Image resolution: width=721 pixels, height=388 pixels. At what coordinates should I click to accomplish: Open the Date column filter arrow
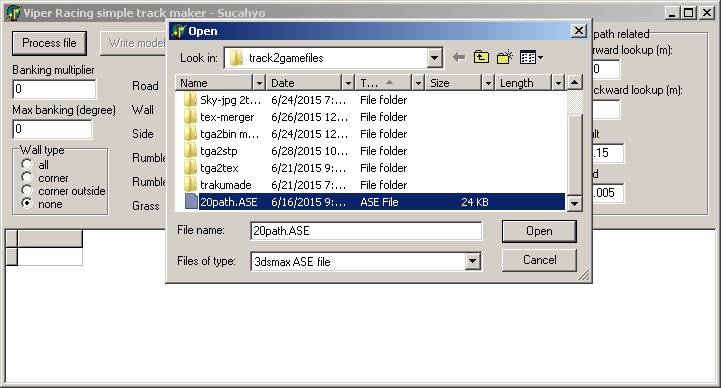[x=348, y=83]
